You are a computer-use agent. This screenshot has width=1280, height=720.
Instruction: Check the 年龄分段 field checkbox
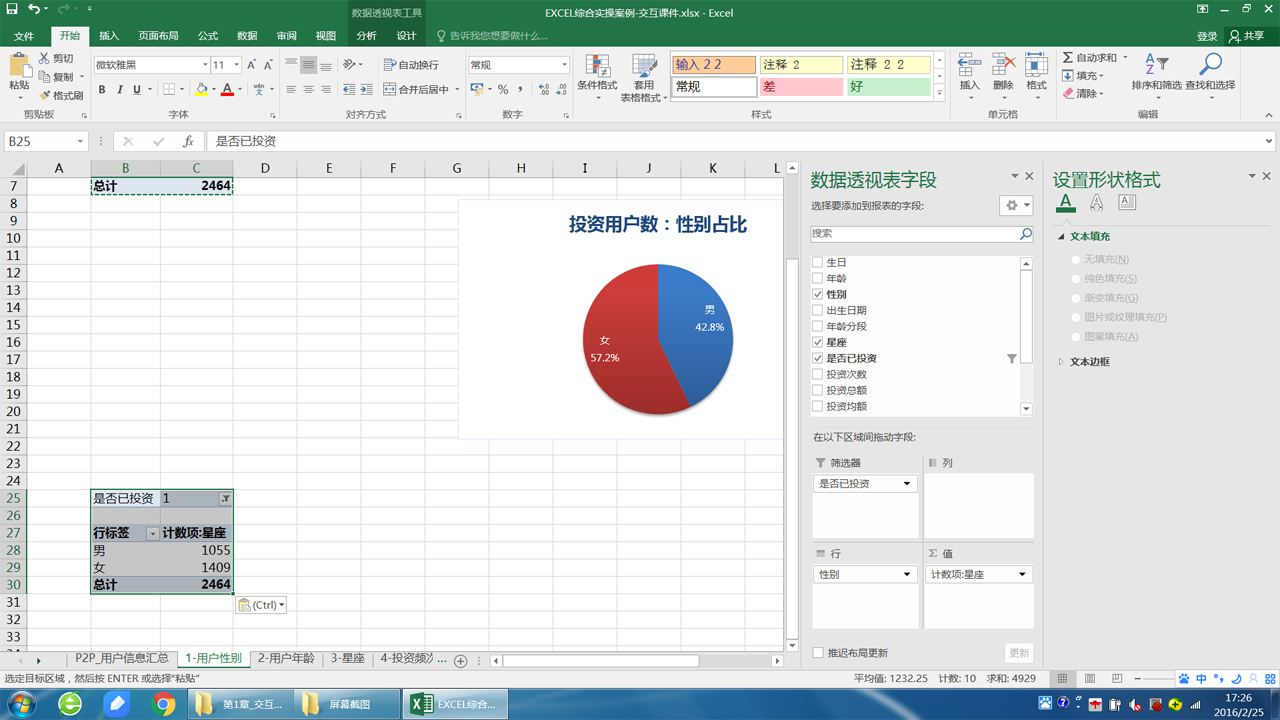817,326
